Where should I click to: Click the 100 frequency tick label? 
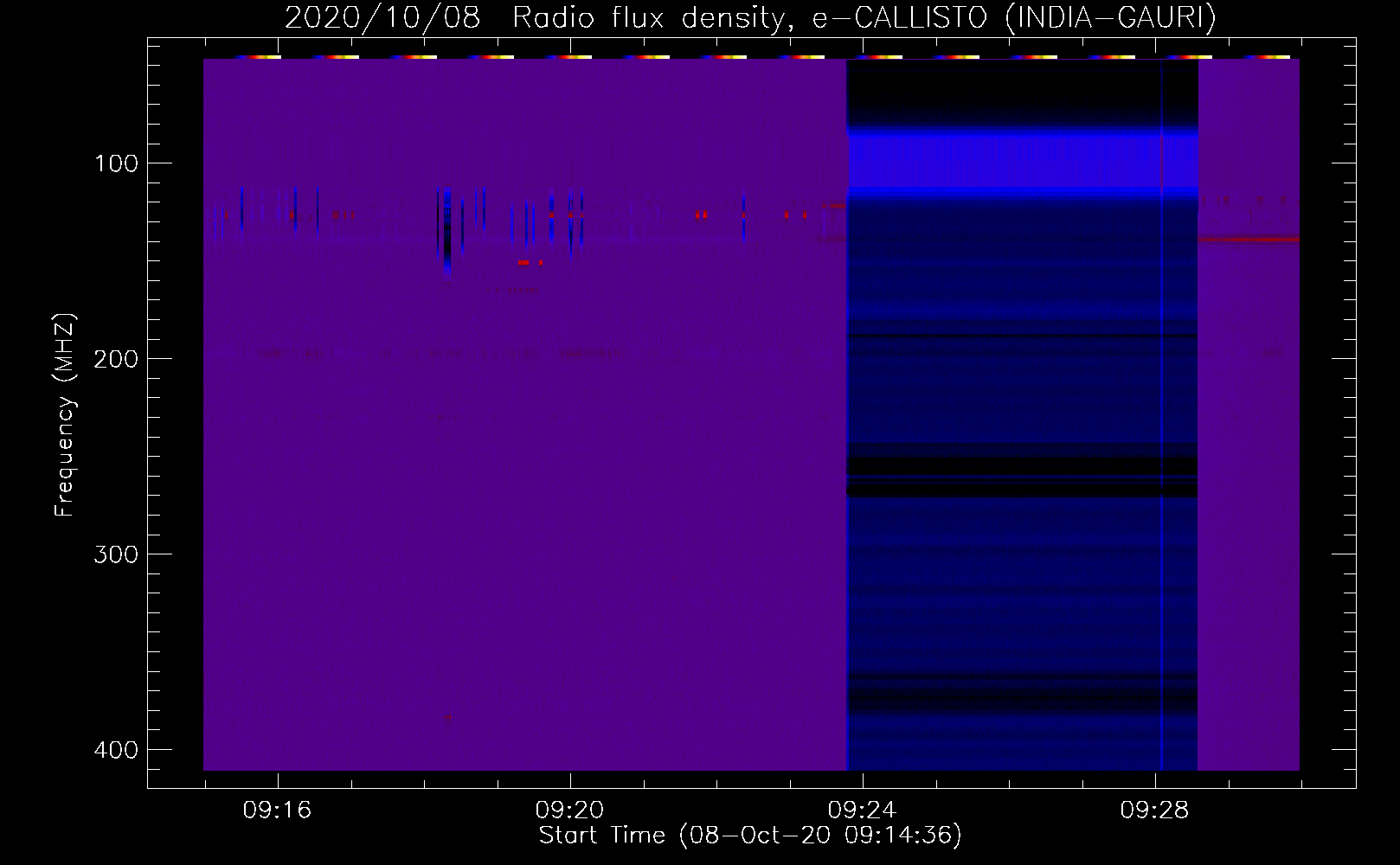point(117,163)
